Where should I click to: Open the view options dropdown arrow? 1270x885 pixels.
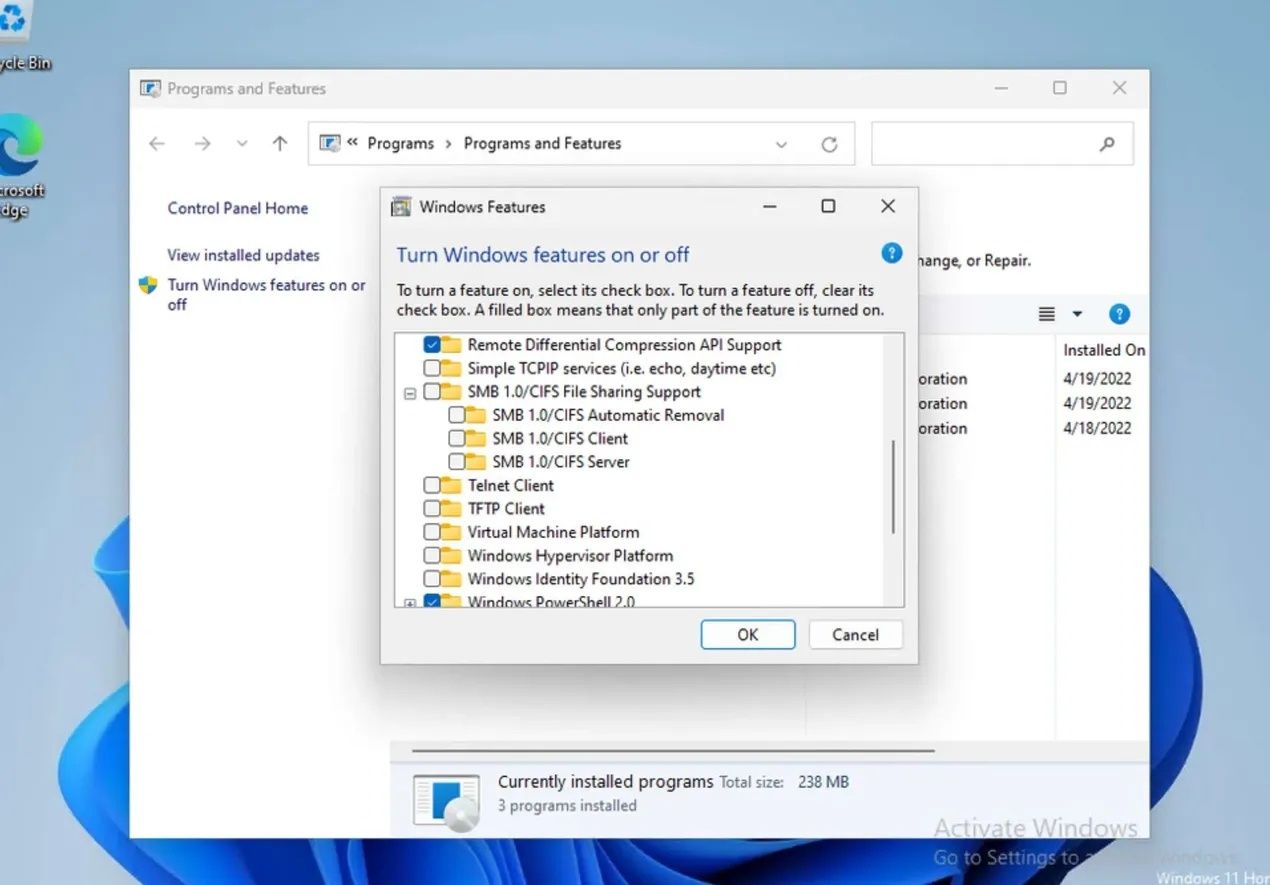click(x=1077, y=314)
